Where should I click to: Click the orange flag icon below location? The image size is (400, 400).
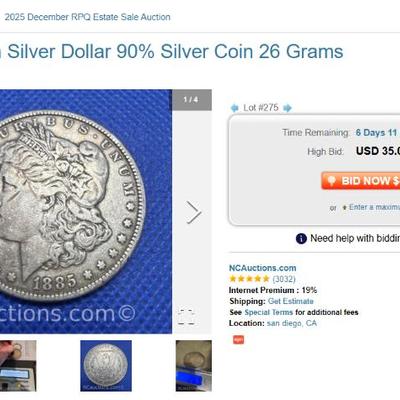(x=238, y=340)
